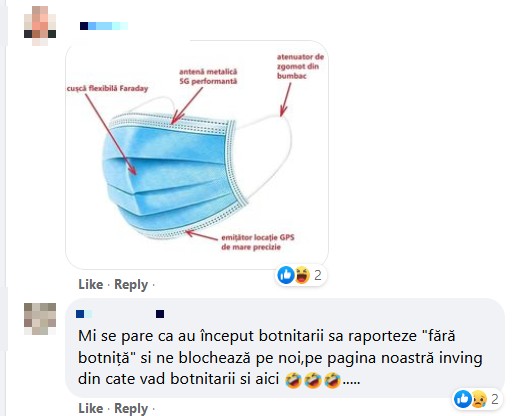Click the laughing reaction on the mask image
Viewport: 515px width, 416px height.
coord(302,275)
